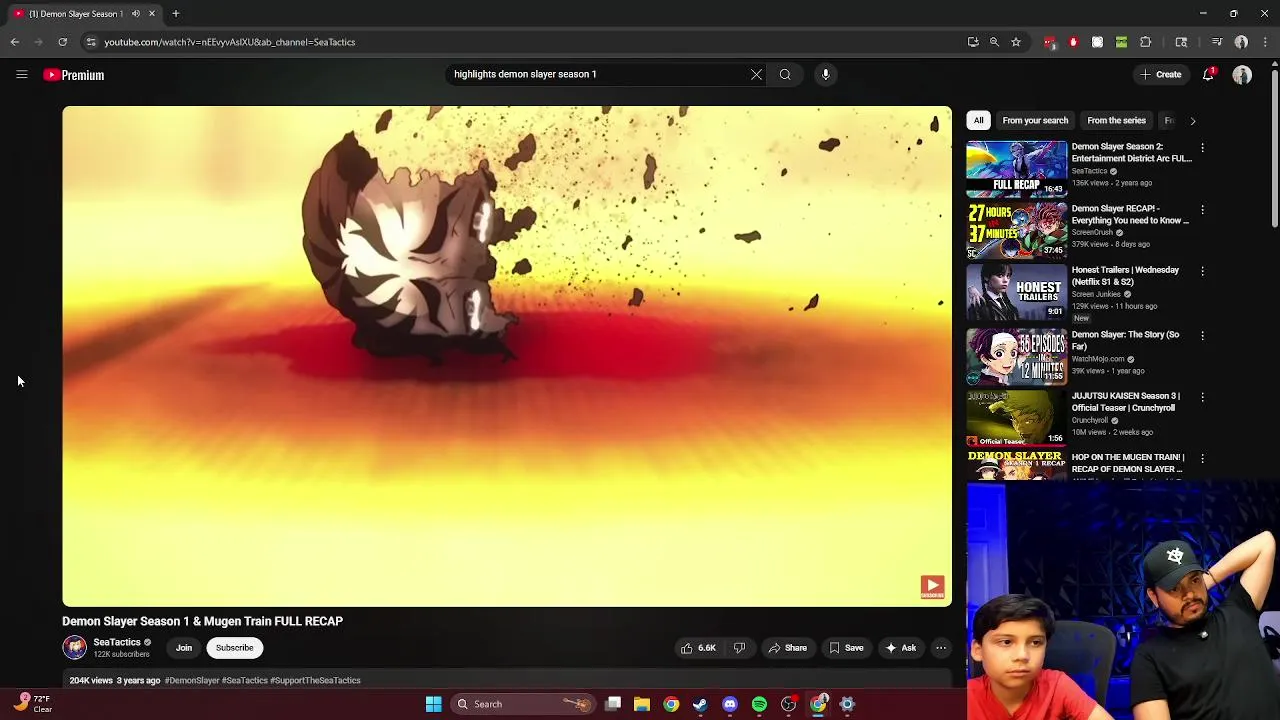Open options for Demon Slayer: The Story So Far
The image size is (1280, 720).
1202,336
